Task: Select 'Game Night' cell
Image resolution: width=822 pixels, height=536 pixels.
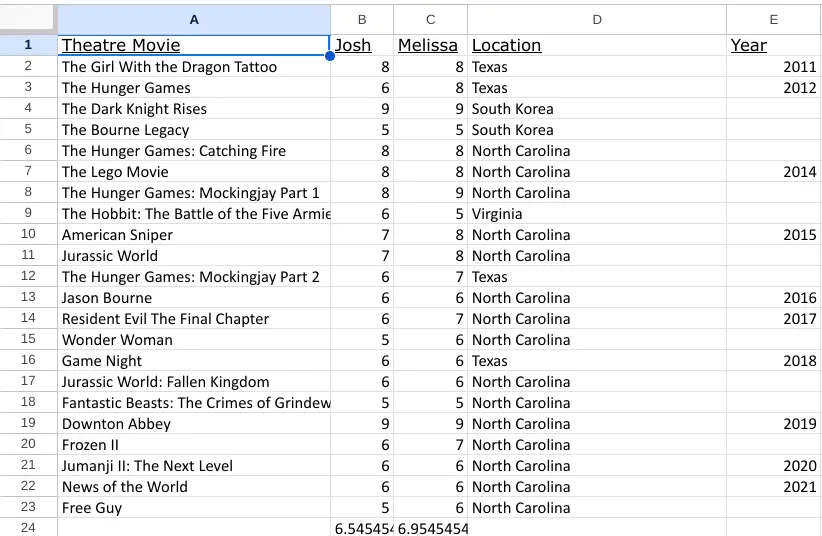Action: pyautogui.click(x=194, y=360)
